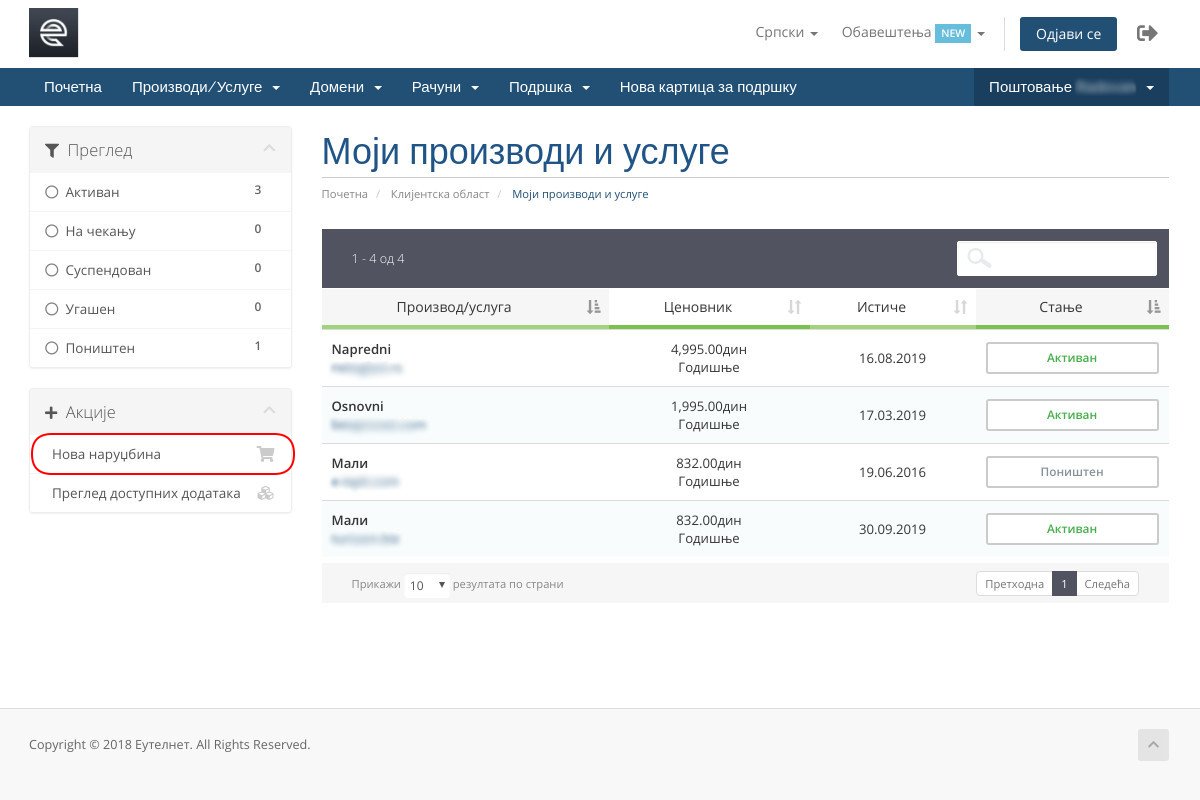The image size is (1200, 800).
Task: Click Почетна breadcrumb link
Action: [x=344, y=194]
